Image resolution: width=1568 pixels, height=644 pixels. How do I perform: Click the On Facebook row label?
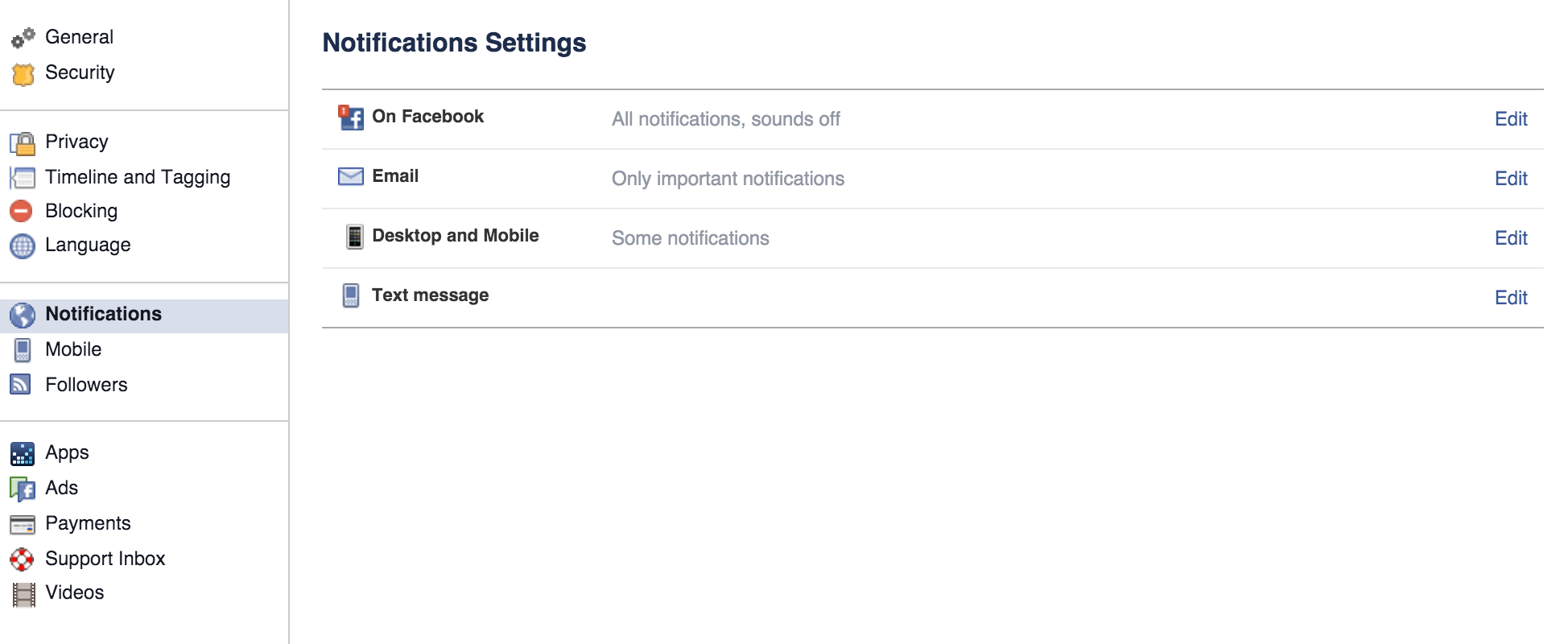(427, 117)
